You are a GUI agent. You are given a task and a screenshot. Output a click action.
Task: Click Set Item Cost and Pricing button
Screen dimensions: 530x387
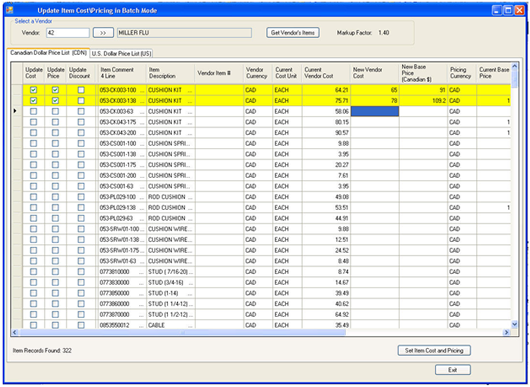(434, 350)
